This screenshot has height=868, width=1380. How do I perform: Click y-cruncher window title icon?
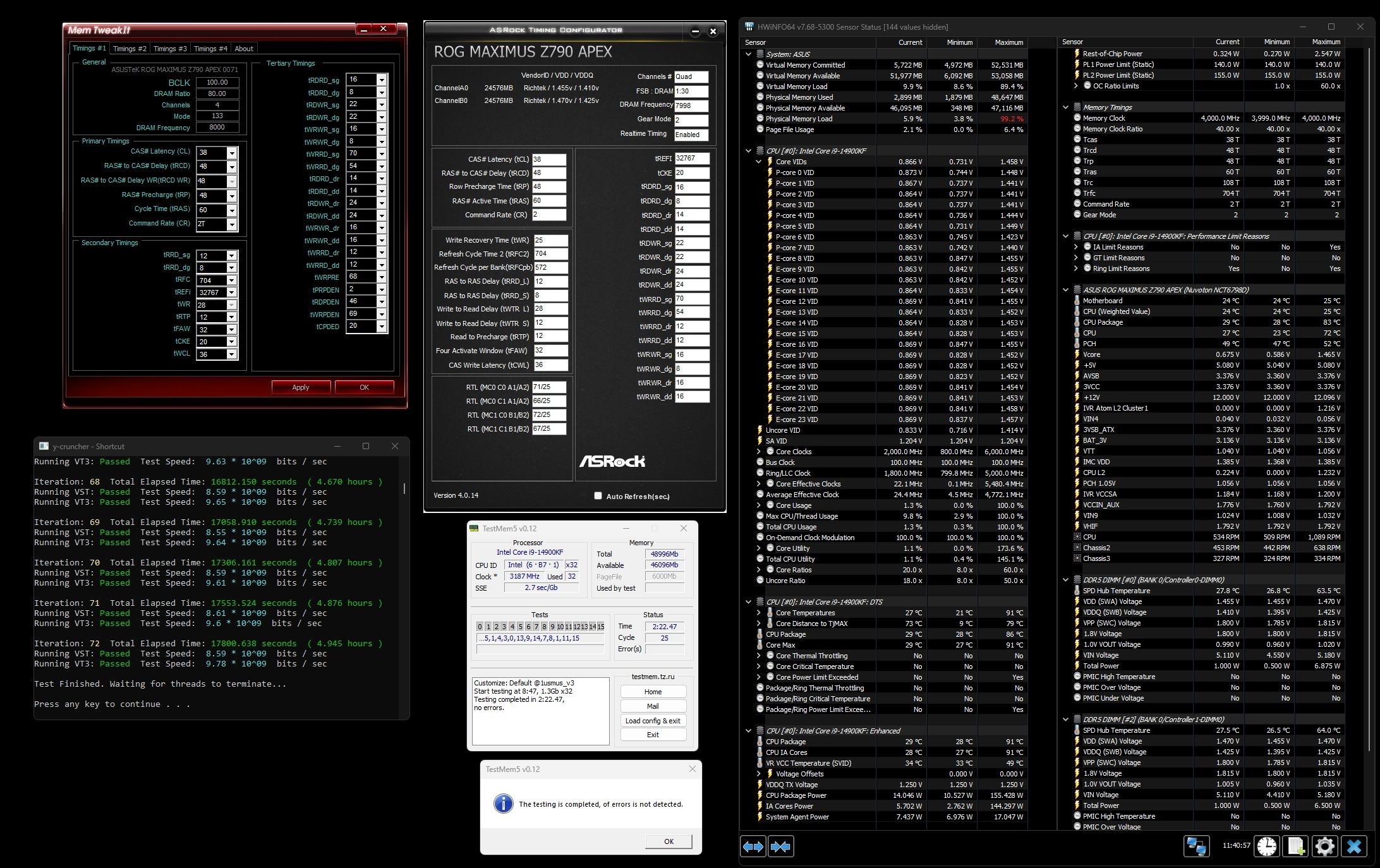coord(44,446)
